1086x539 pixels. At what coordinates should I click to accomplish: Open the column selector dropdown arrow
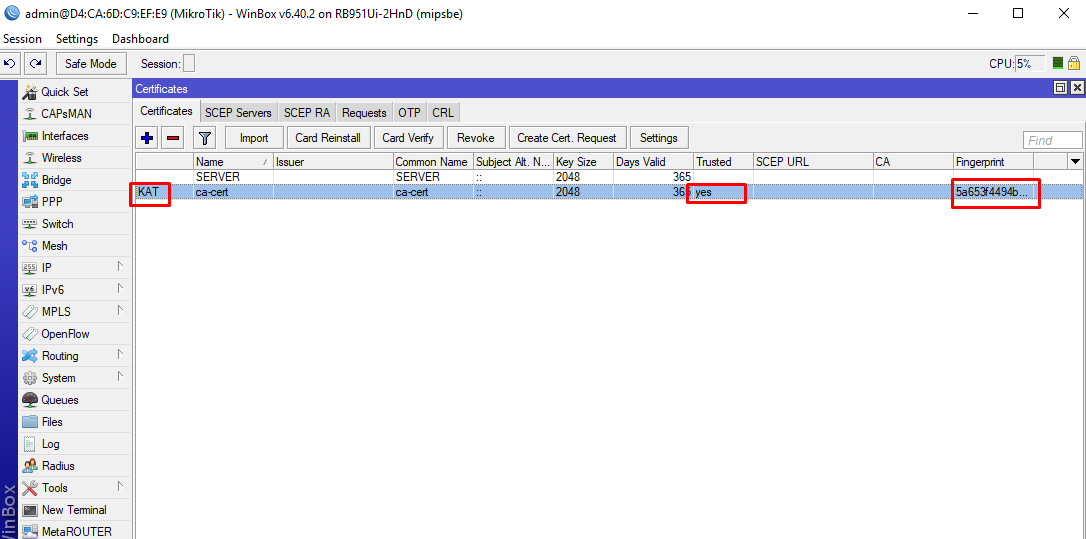1075,161
